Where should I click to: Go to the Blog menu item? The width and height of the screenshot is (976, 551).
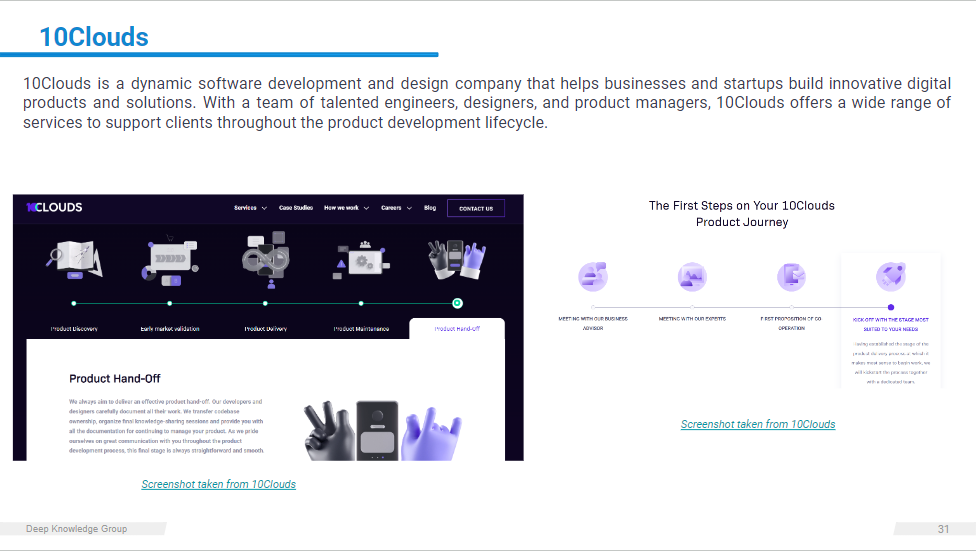coord(430,208)
